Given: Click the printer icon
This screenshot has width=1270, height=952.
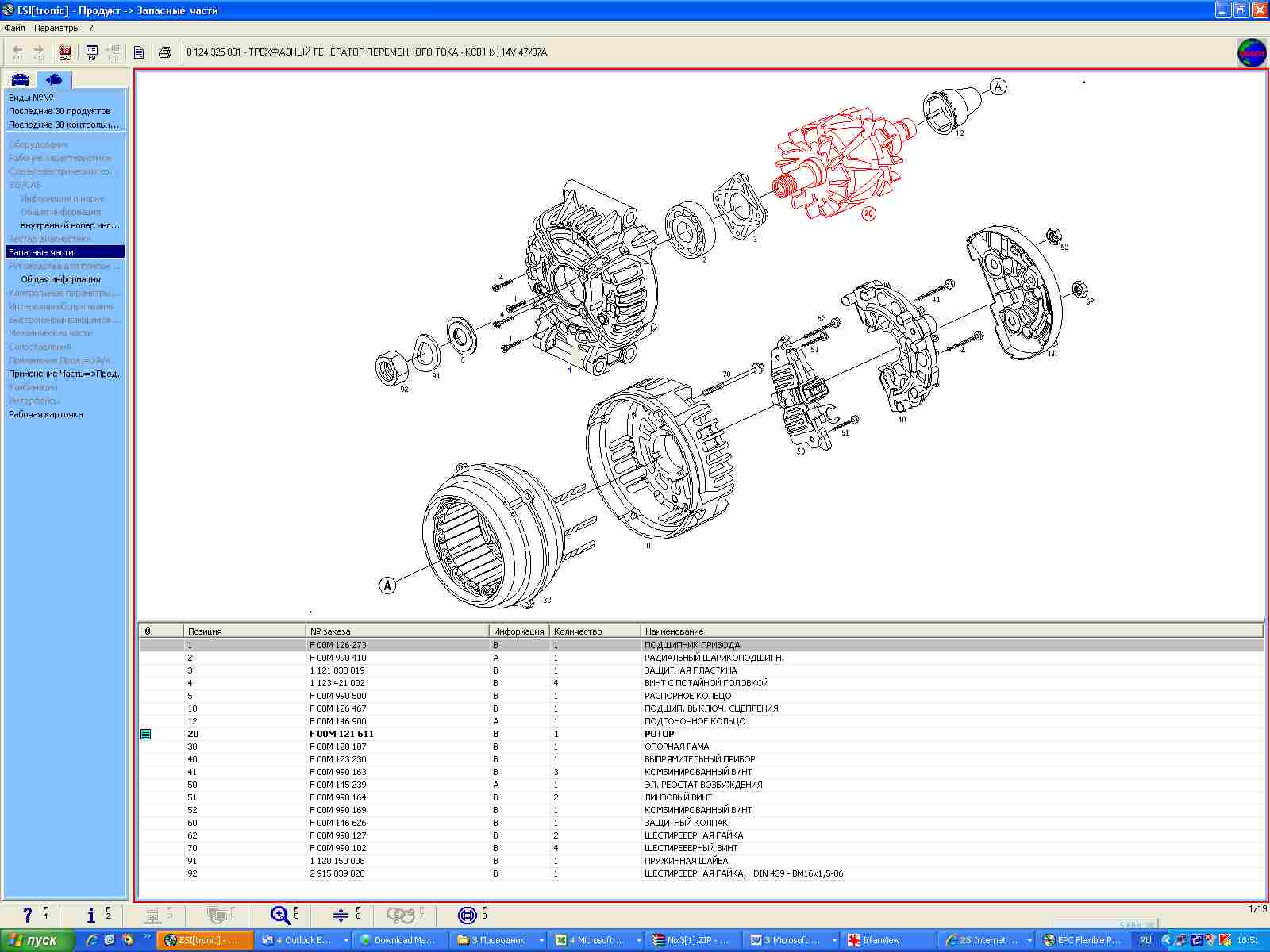Looking at the screenshot, I should 165,52.
